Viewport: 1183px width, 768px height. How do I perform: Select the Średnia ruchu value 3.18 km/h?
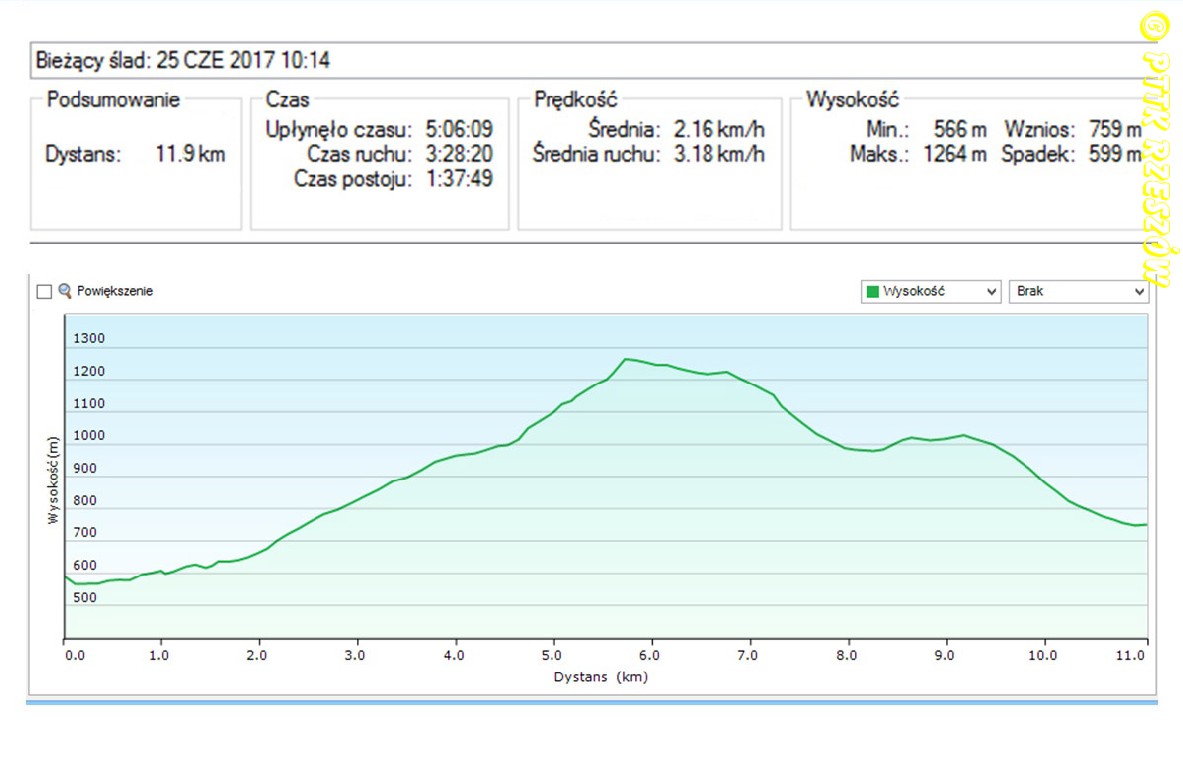tap(717, 154)
